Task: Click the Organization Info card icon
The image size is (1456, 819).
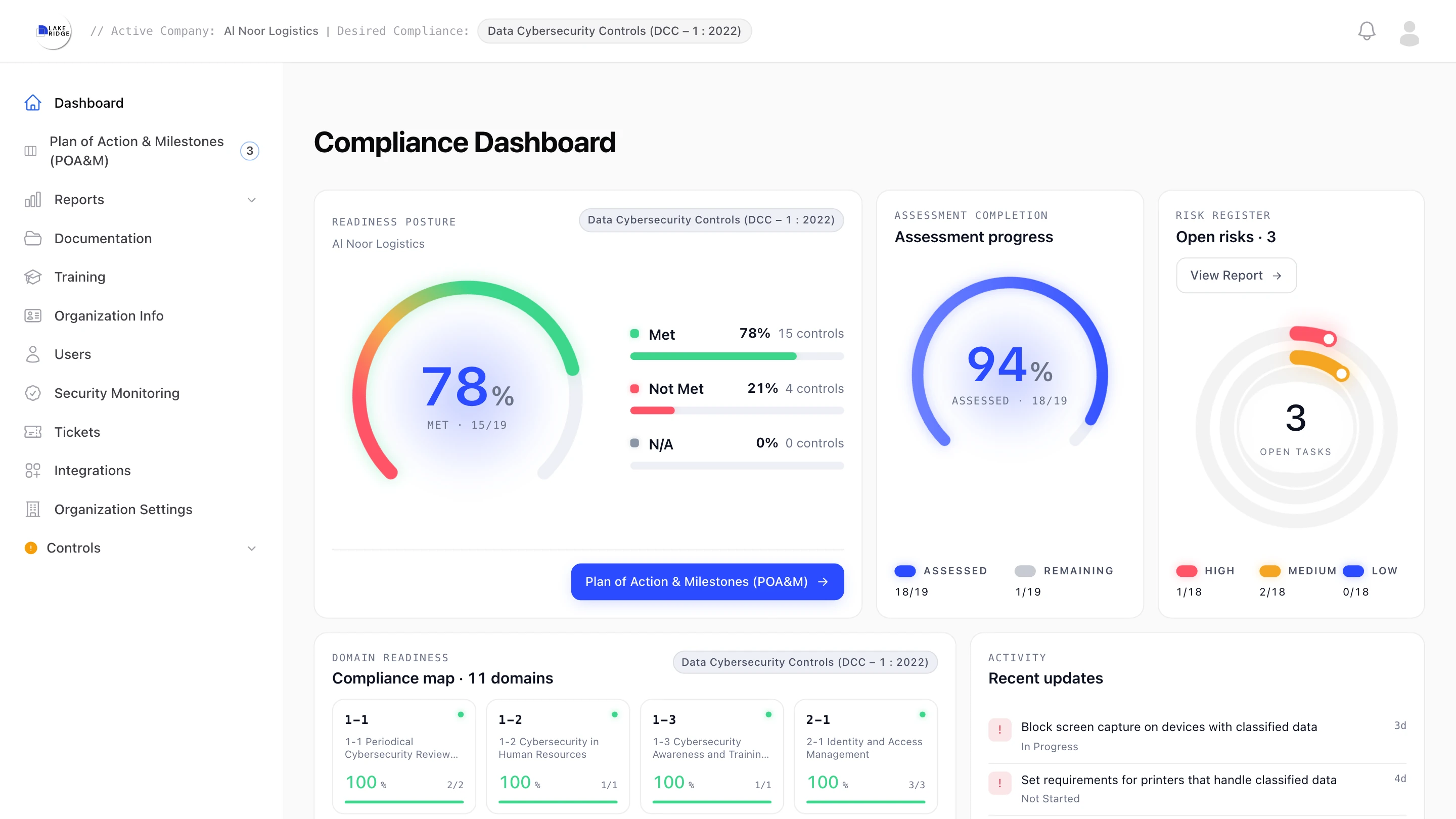Action: [x=33, y=315]
